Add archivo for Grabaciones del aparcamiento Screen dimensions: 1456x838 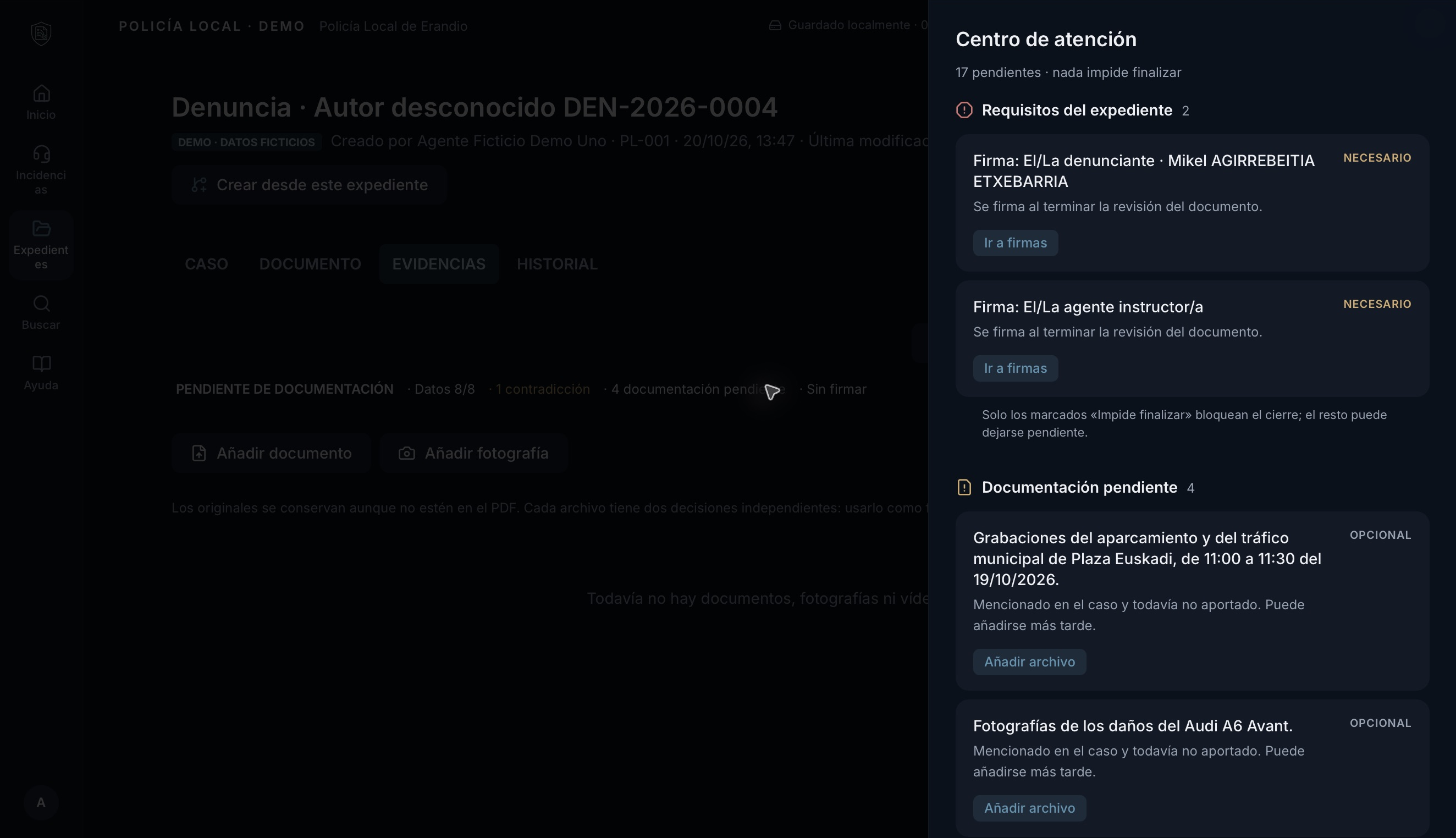coord(1029,662)
